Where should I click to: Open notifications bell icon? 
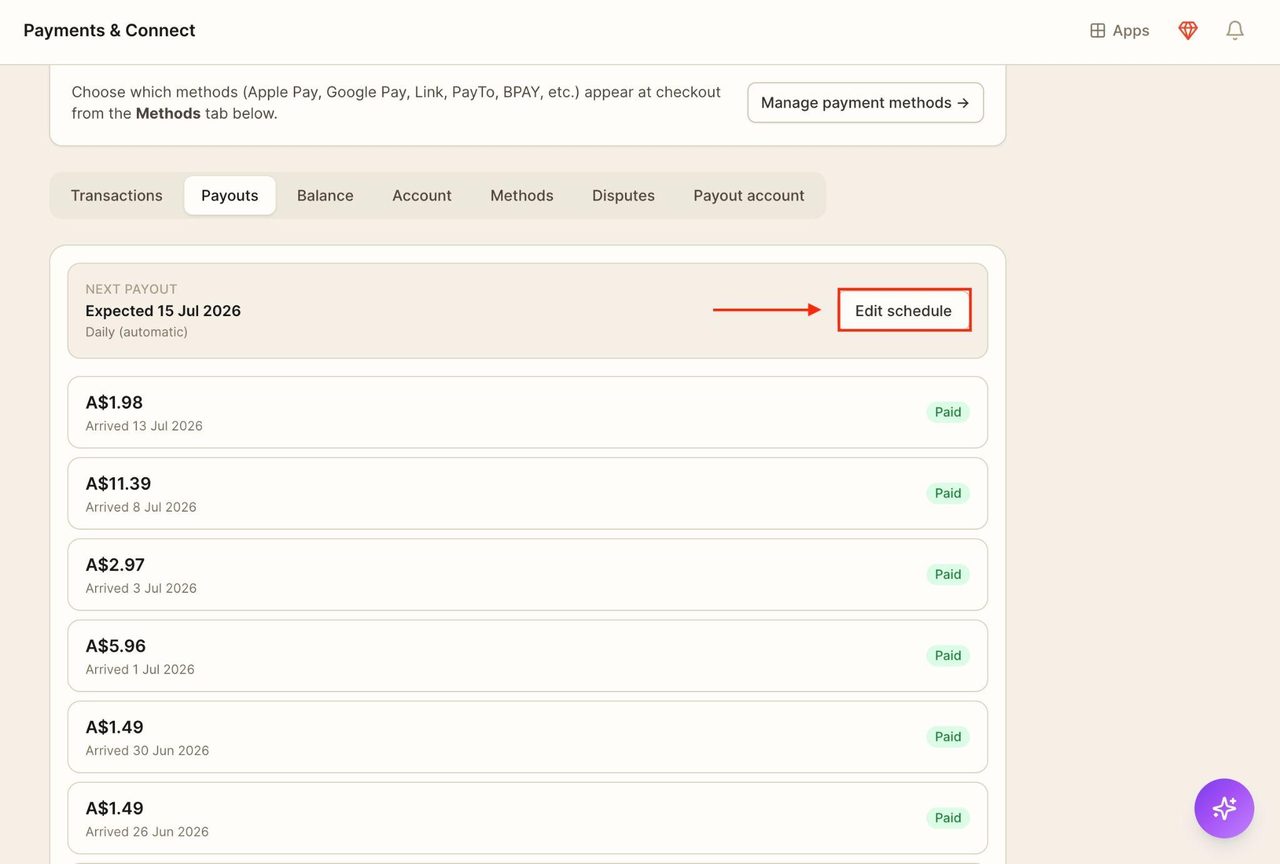point(1235,31)
